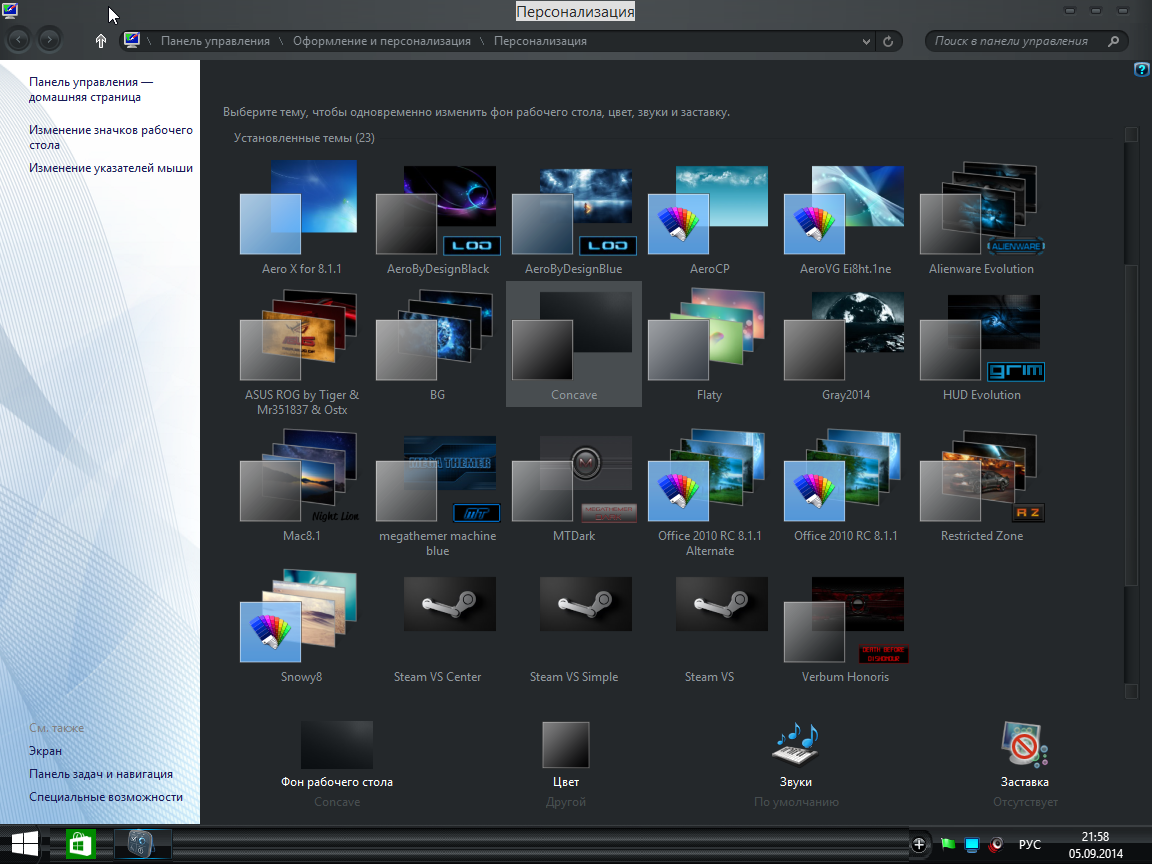Image resolution: width=1152 pixels, height=864 pixels.
Task: Click the up arrow navigation icon
Action: [x=101, y=41]
